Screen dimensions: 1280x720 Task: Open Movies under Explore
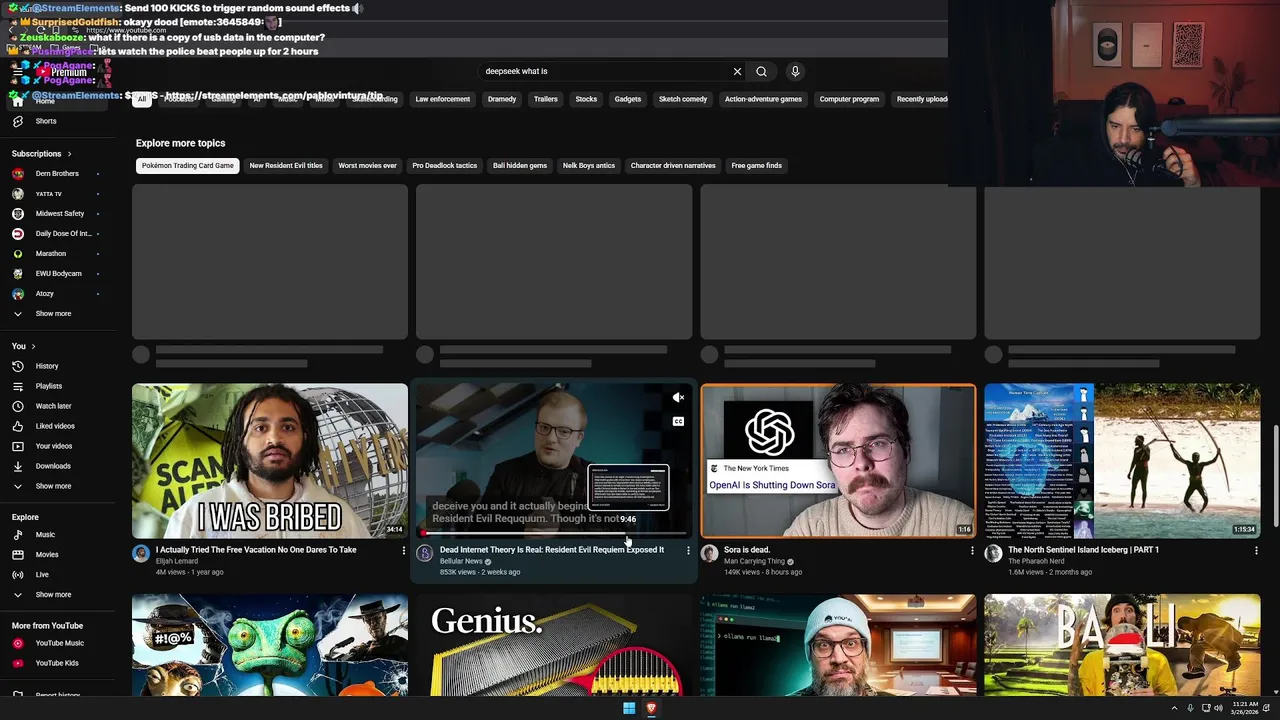[x=47, y=555]
